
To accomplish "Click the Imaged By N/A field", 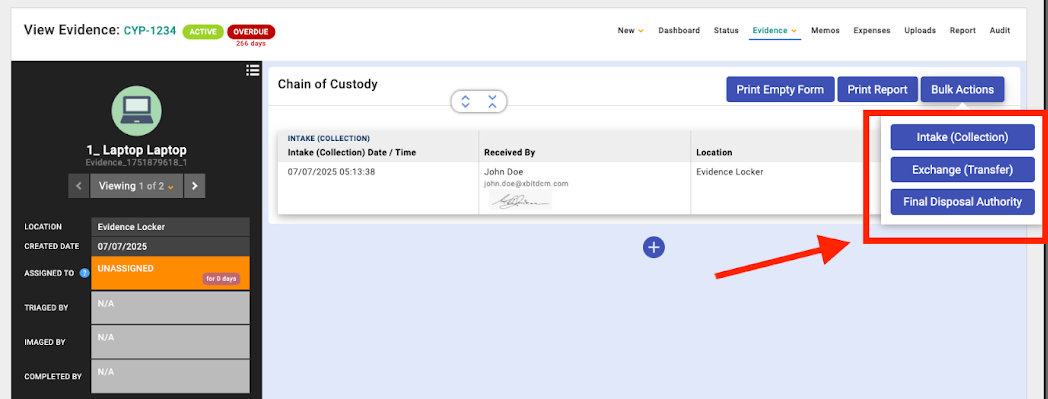I will pos(170,342).
